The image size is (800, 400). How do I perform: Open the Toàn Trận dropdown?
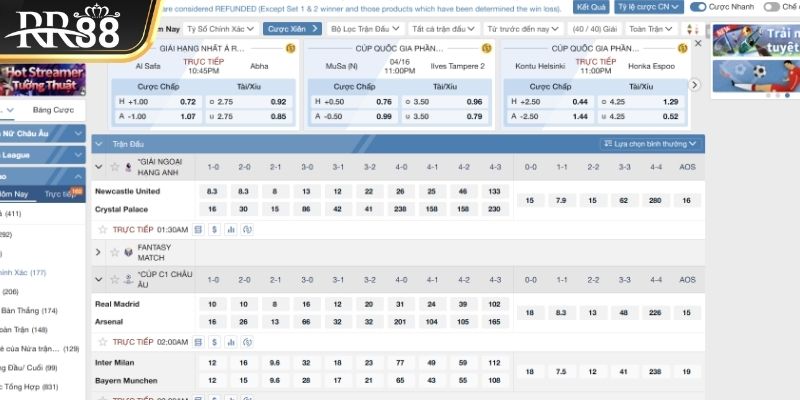click(x=651, y=29)
